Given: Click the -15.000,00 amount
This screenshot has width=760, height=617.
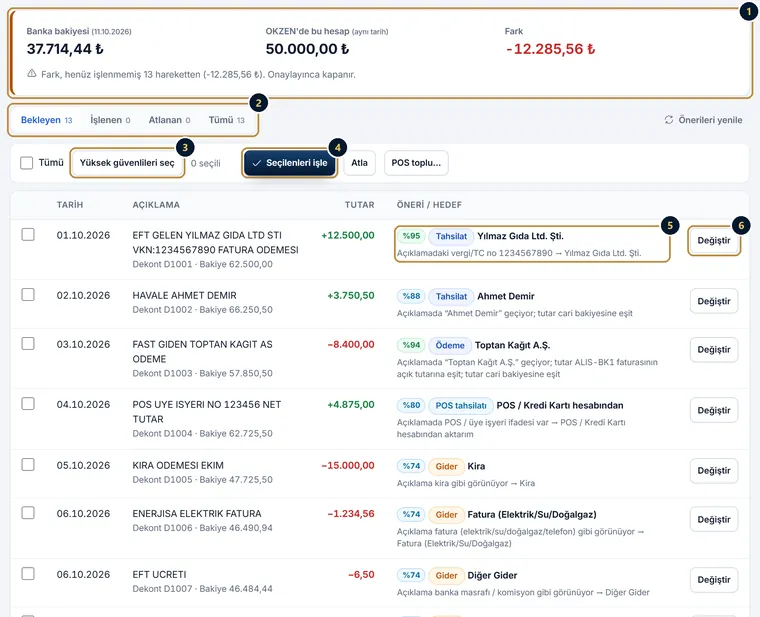Looking at the screenshot, I should 348,465.
